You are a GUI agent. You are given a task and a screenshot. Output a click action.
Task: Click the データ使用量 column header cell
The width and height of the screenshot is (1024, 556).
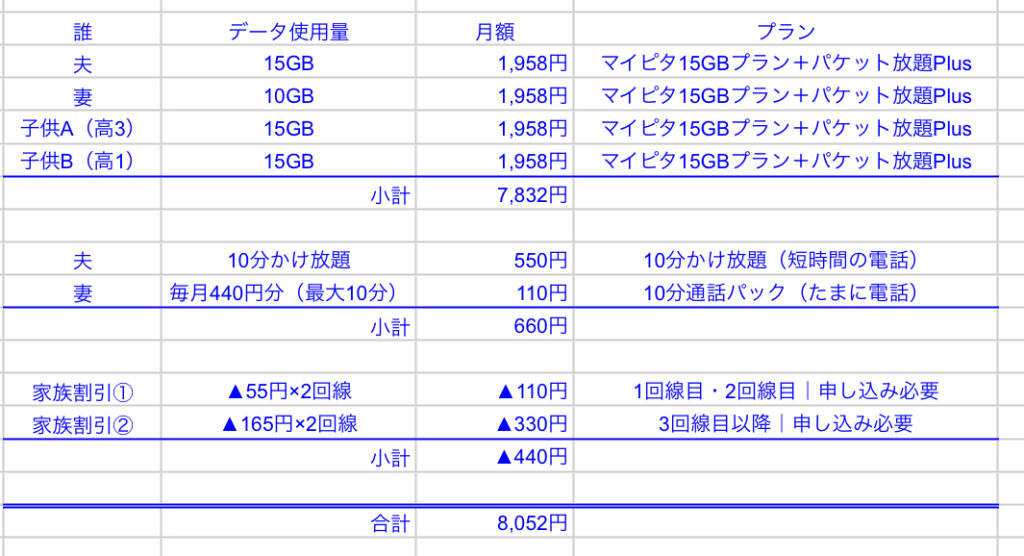(288, 32)
